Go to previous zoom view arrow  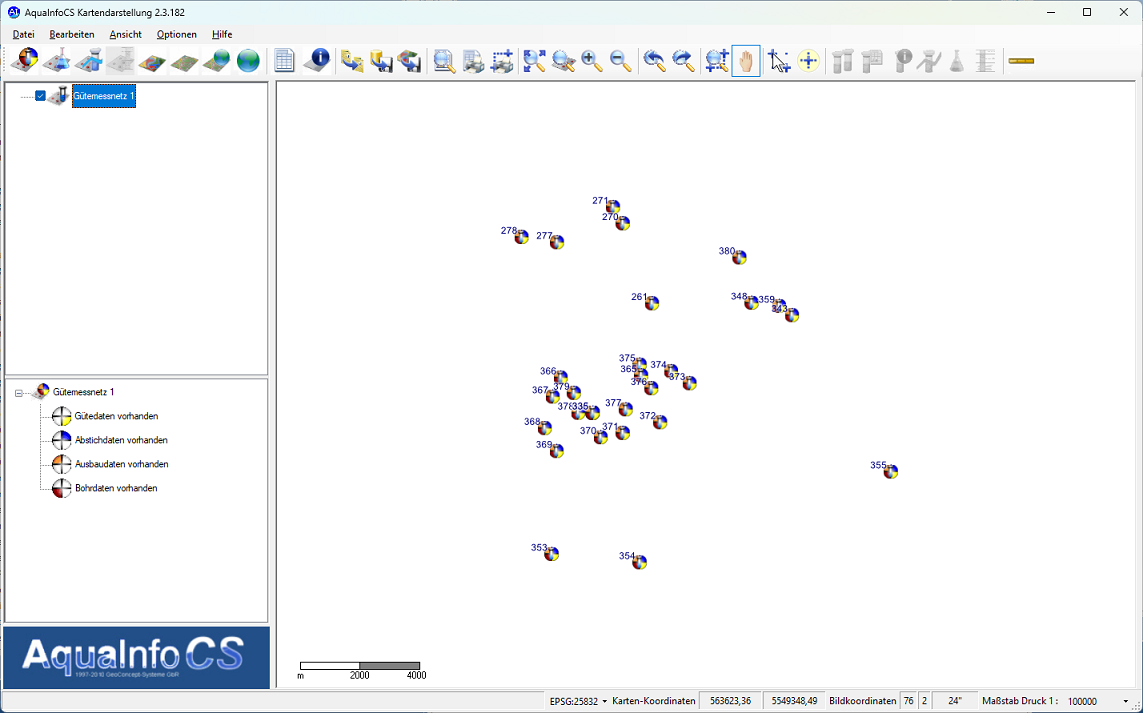tap(655, 61)
